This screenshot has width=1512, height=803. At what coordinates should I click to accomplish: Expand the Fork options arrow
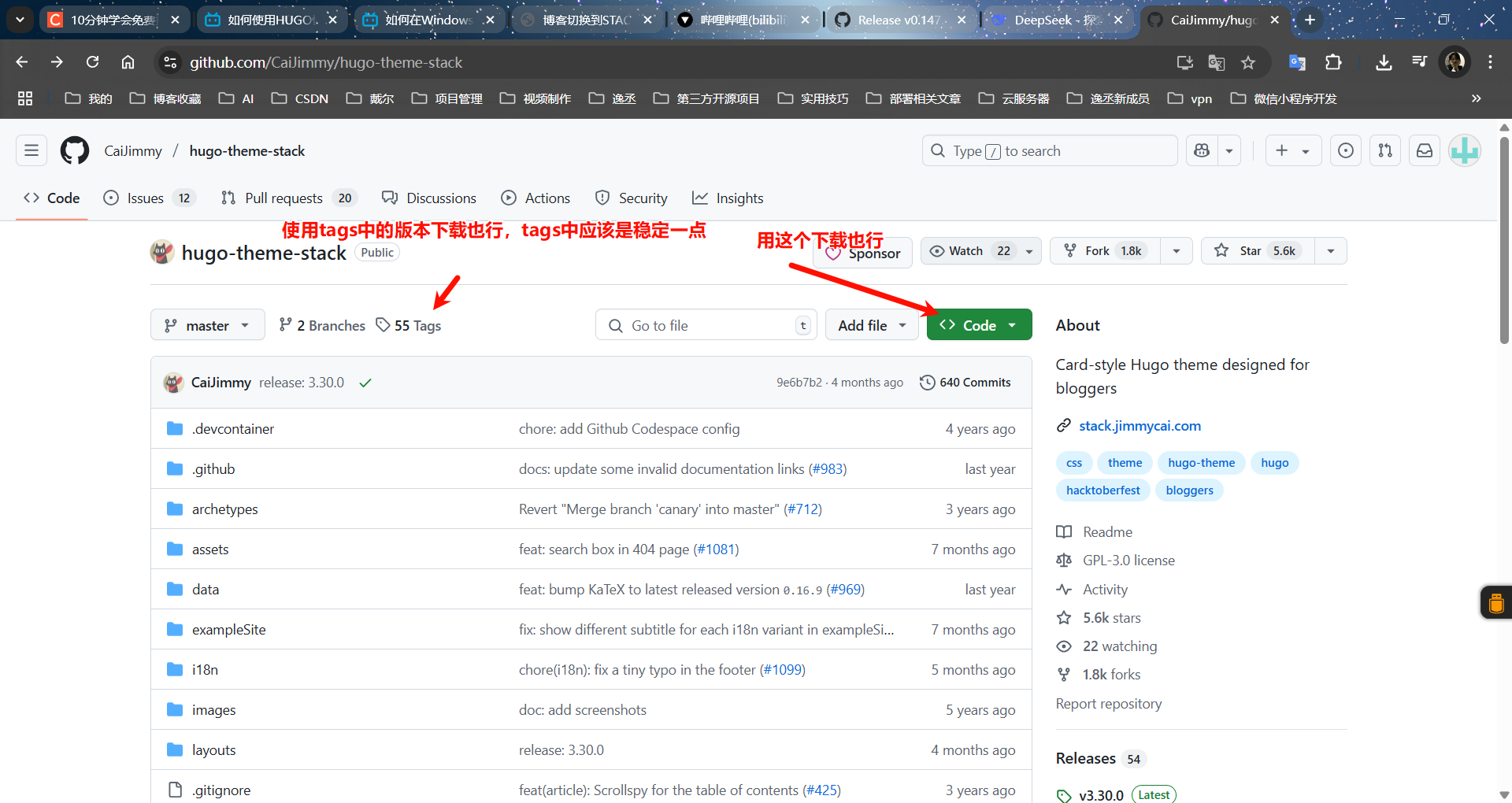pos(1177,251)
